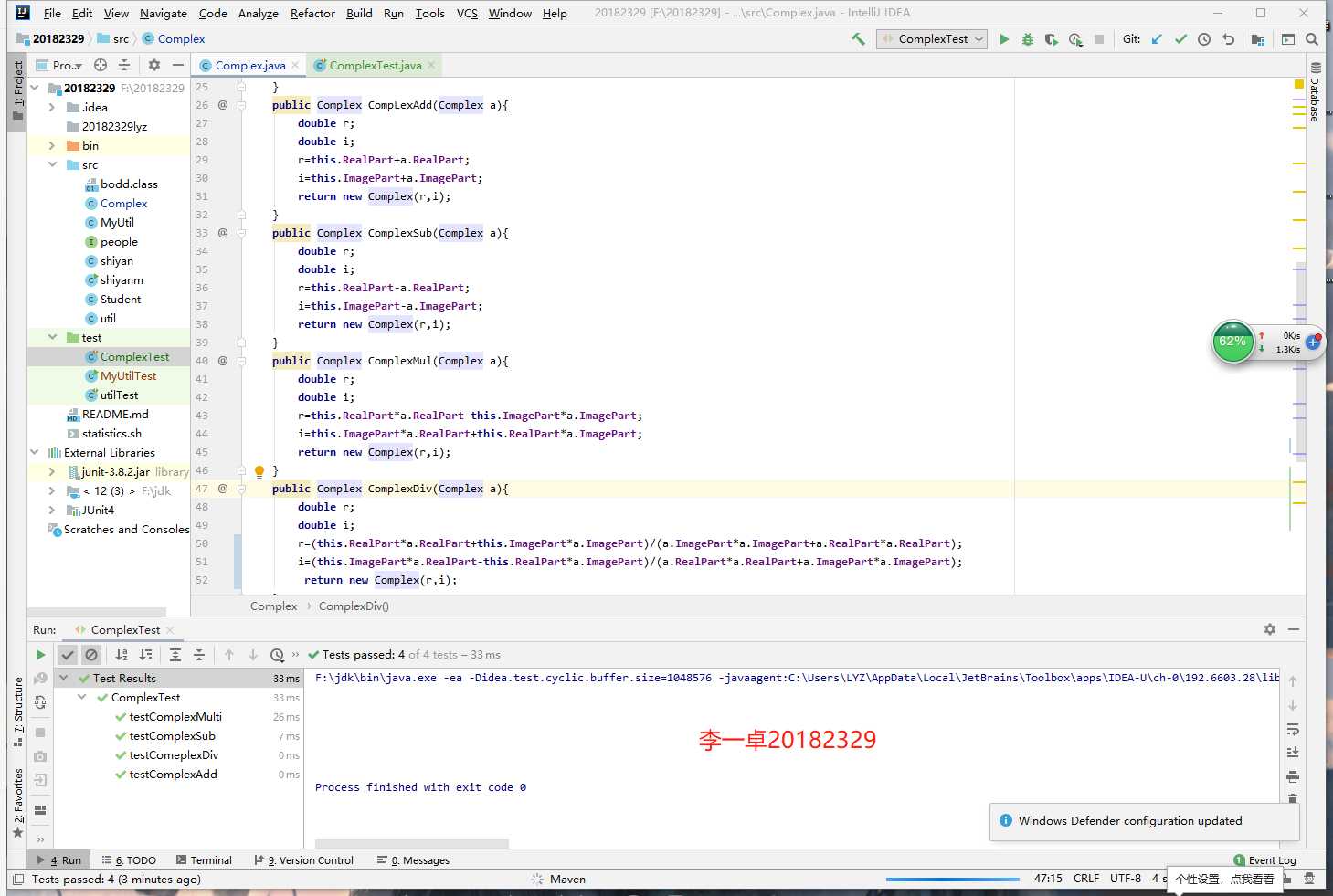The width and height of the screenshot is (1333, 896).
Task: Click the Locate file target icon in Project panel
Action: pyautogui.click(x=101, y=65)
